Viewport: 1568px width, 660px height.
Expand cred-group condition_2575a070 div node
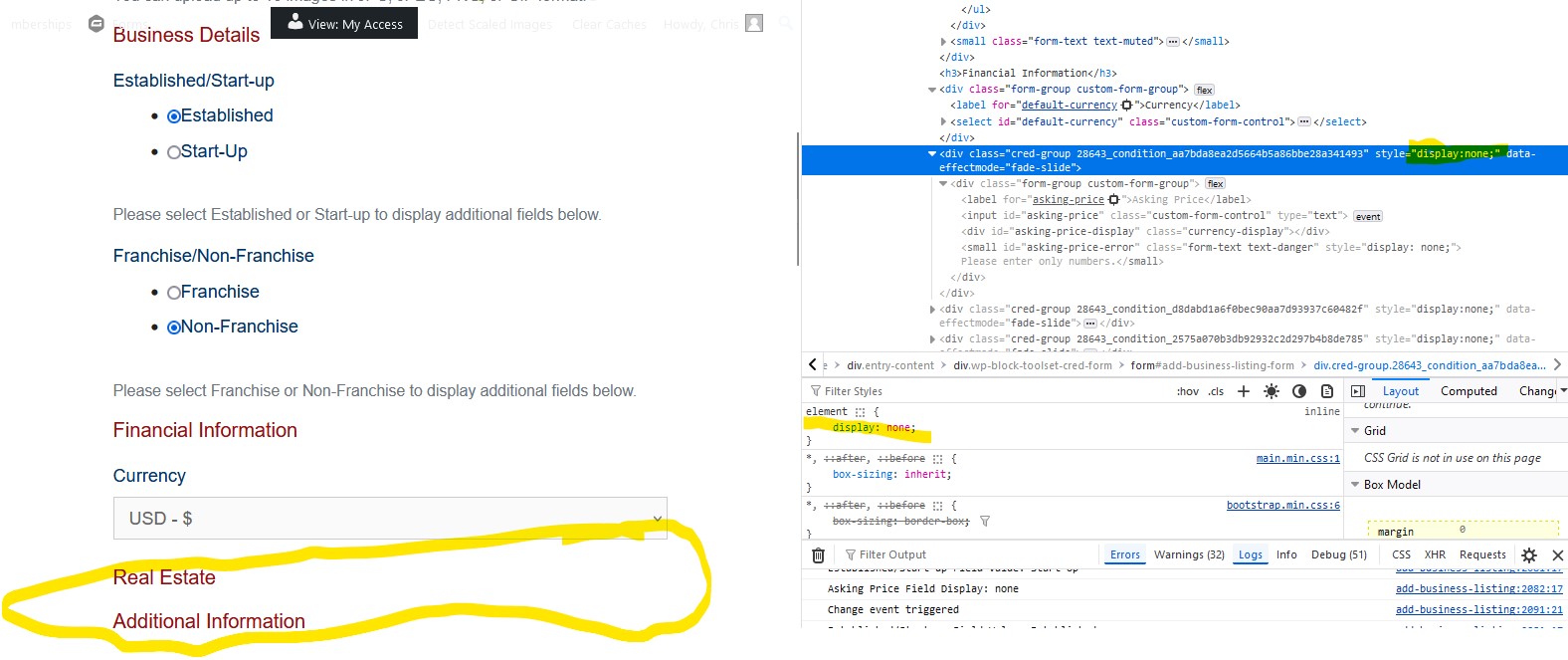click(932, 339)
